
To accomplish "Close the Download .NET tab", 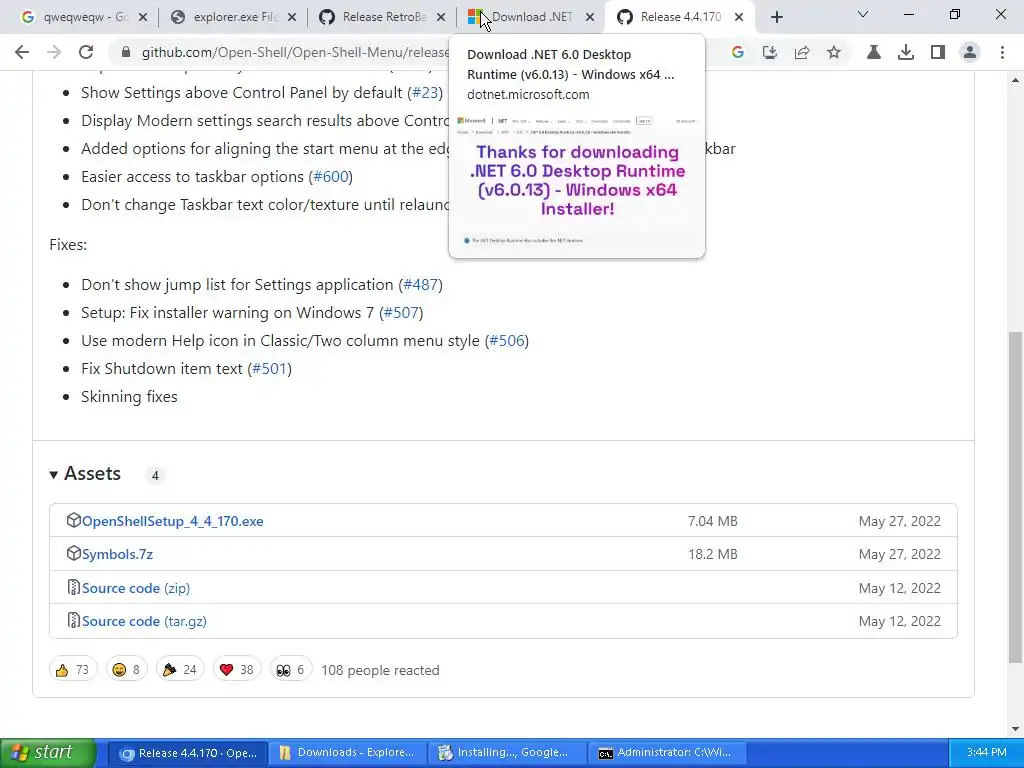I will tap(590, 18).
